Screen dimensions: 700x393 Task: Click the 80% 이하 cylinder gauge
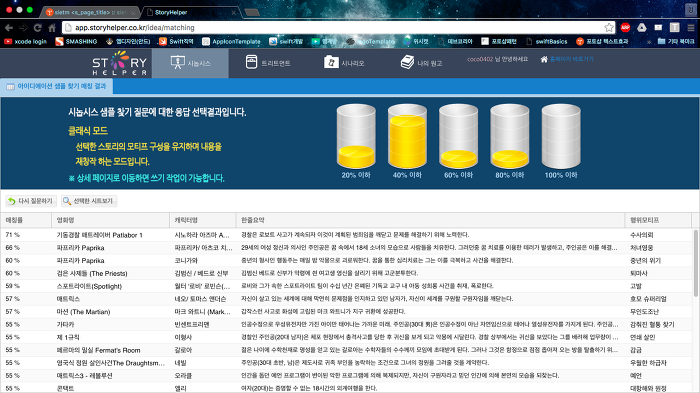click(510, 136)
